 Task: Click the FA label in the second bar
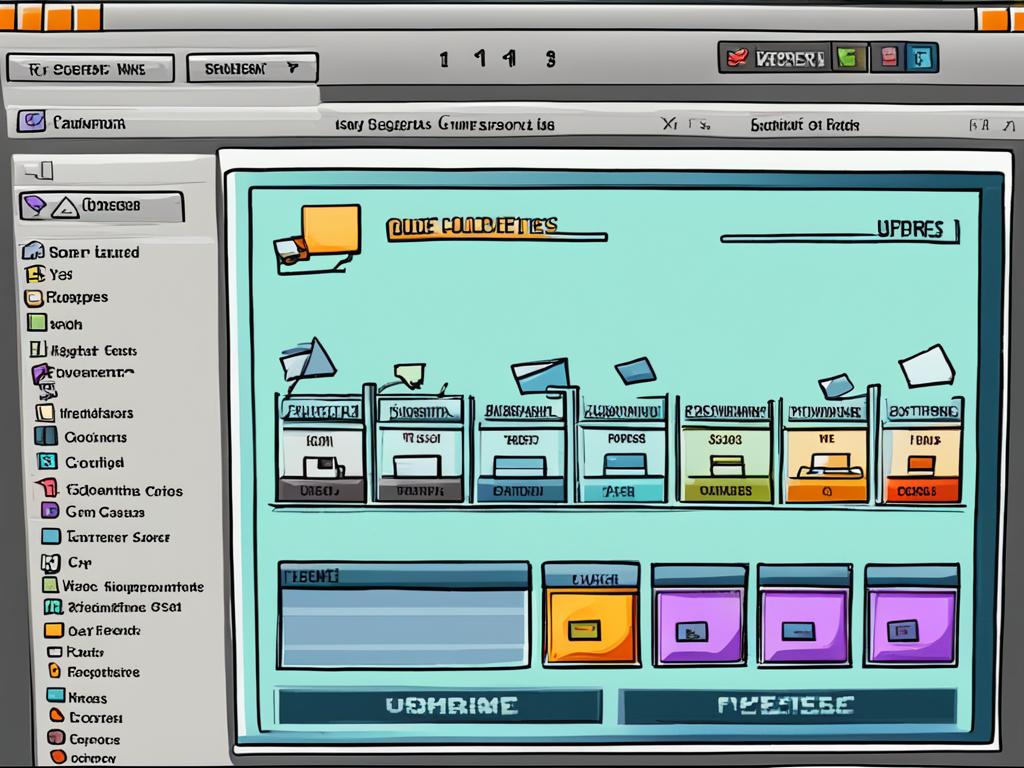coord(979,125)
